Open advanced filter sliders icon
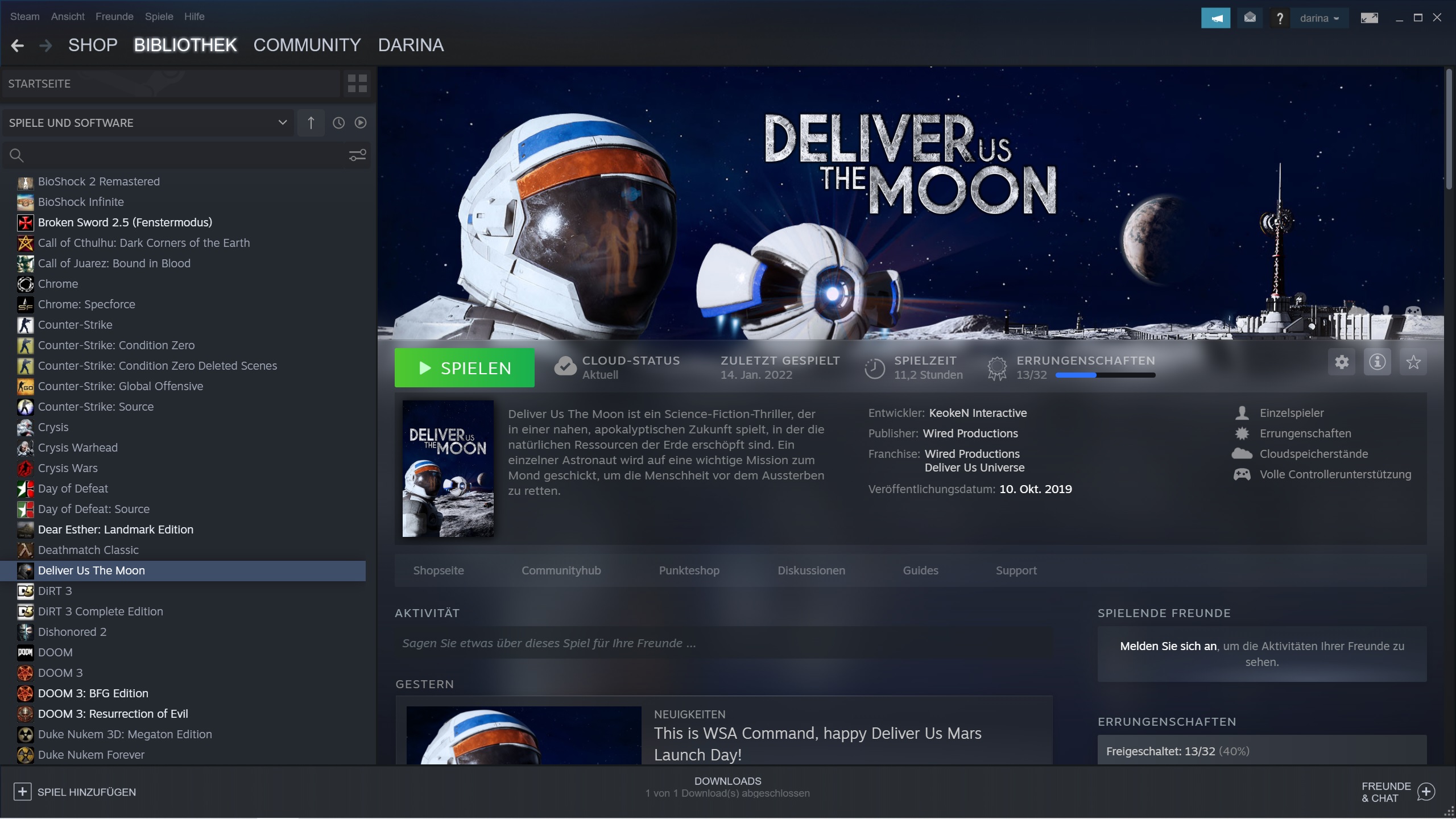The width and height of the screenshot is (1456, 819). click(x=357, y=155)
